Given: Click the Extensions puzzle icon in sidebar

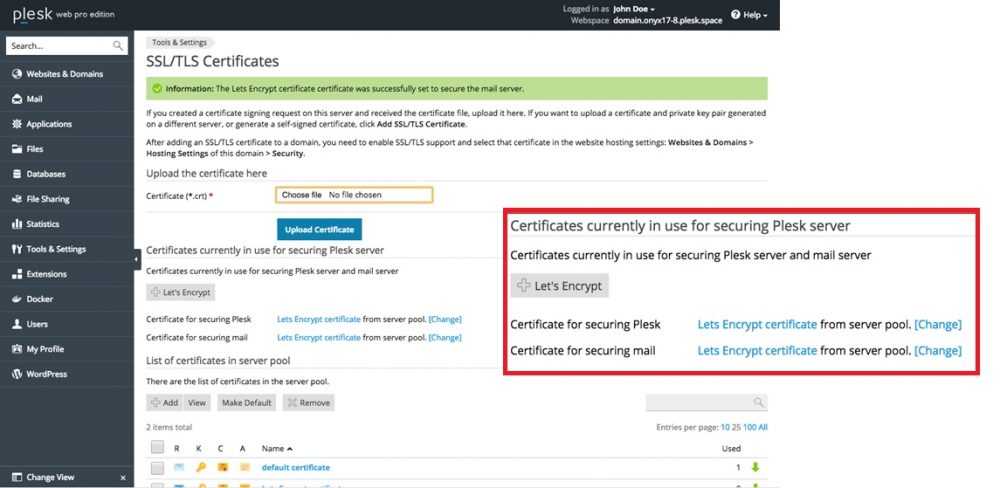Looking at the screenshot, I should point(17,274).
